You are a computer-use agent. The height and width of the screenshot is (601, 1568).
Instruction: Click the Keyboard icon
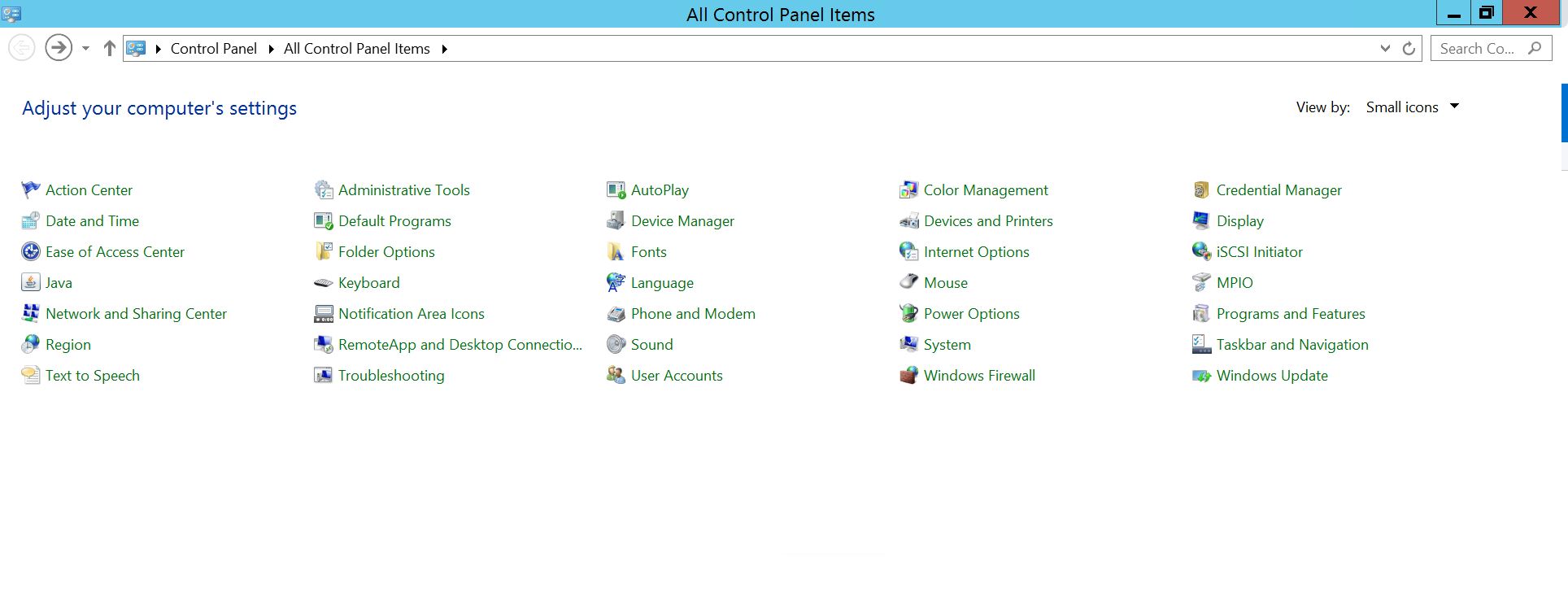(324, 283)
